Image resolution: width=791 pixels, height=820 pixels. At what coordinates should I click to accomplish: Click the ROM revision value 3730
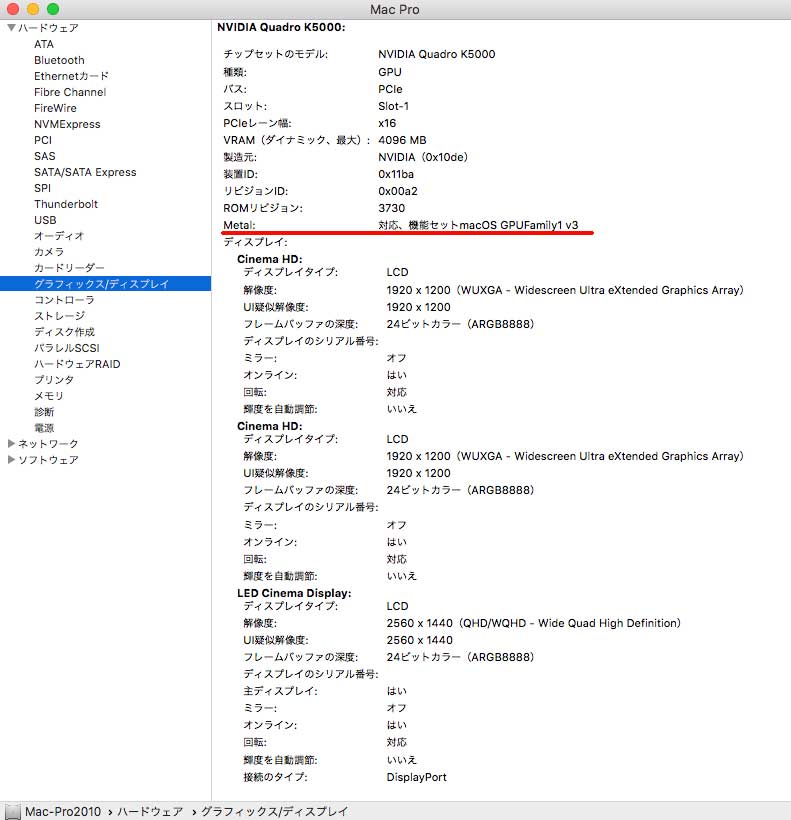pos(392,208)
